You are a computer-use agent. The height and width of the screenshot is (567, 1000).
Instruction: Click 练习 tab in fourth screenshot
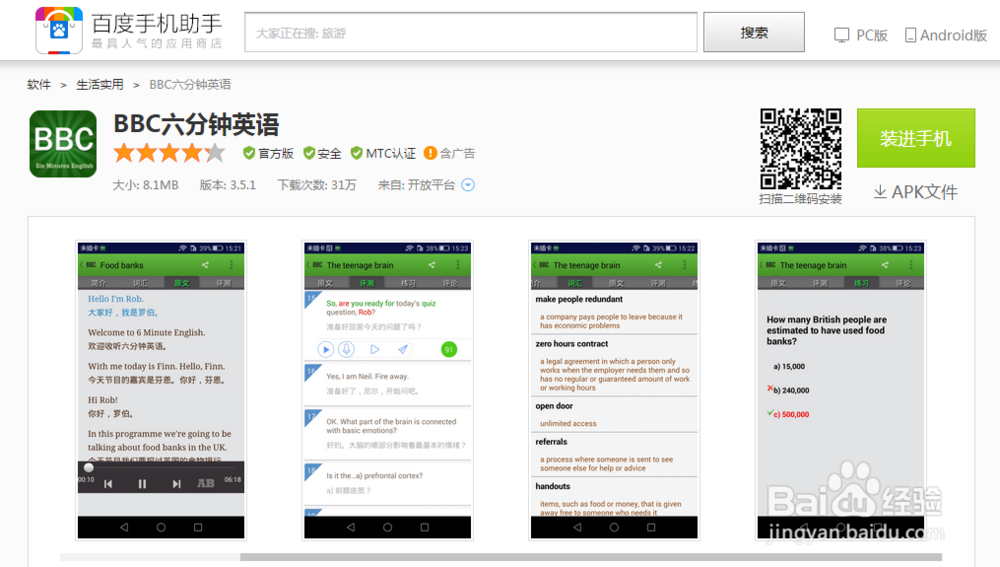861,283
